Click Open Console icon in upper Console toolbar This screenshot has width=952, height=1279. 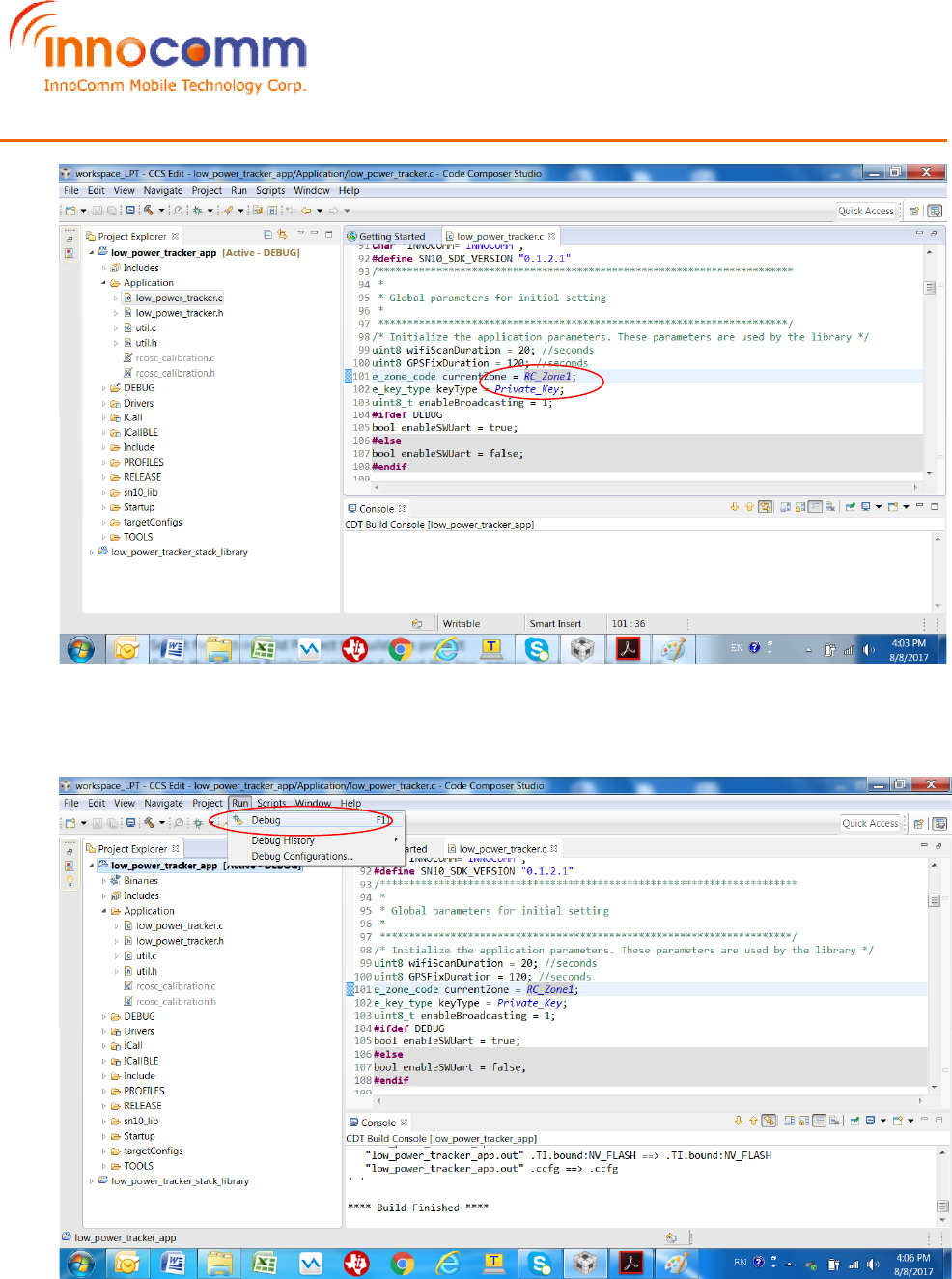893,507
